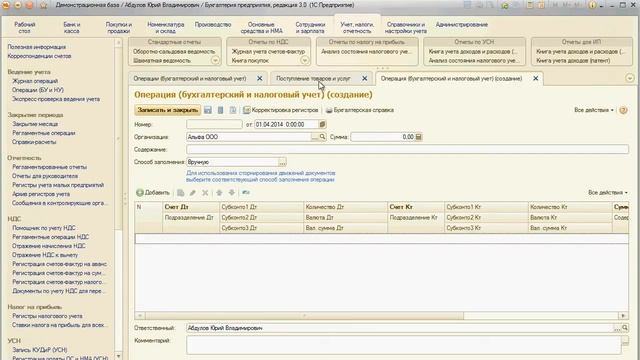Click the second icon after the save diskette
This screenshot has width=640, height=360.
pos(233,110)
